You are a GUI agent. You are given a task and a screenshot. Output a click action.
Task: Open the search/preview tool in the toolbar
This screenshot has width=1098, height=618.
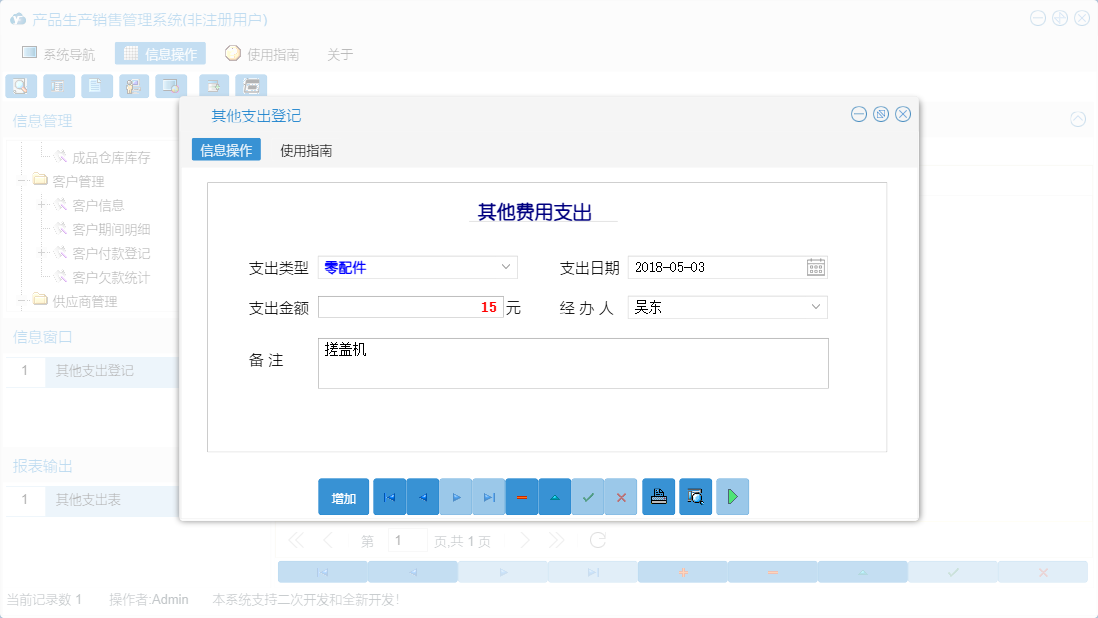21,86
